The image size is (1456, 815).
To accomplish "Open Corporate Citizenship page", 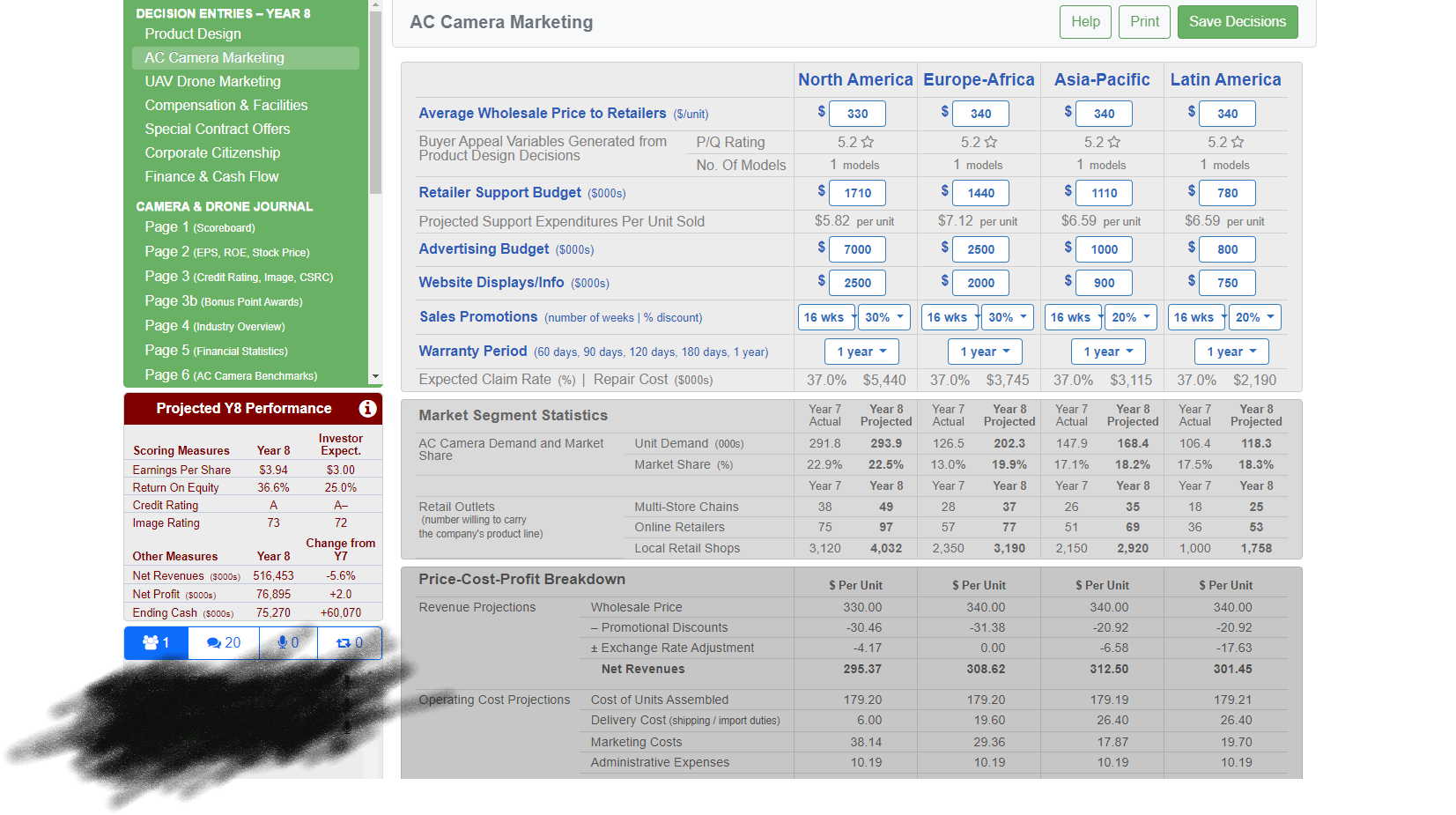I will click(x=212, y=152).
